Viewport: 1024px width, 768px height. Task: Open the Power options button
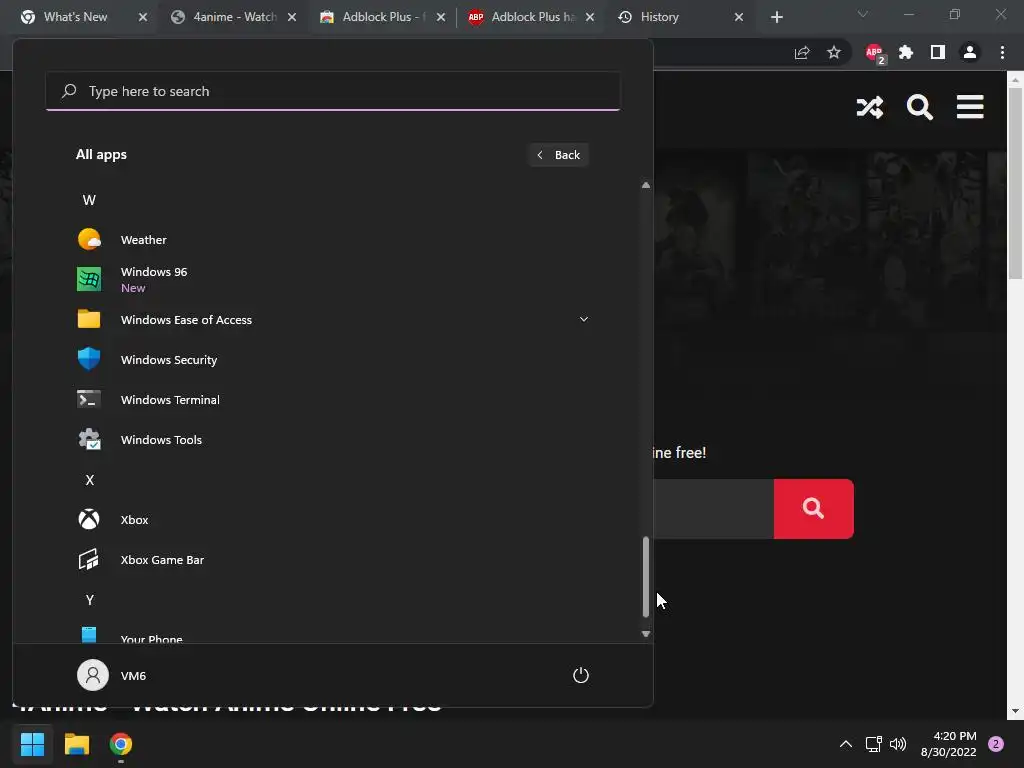point(581,675)
